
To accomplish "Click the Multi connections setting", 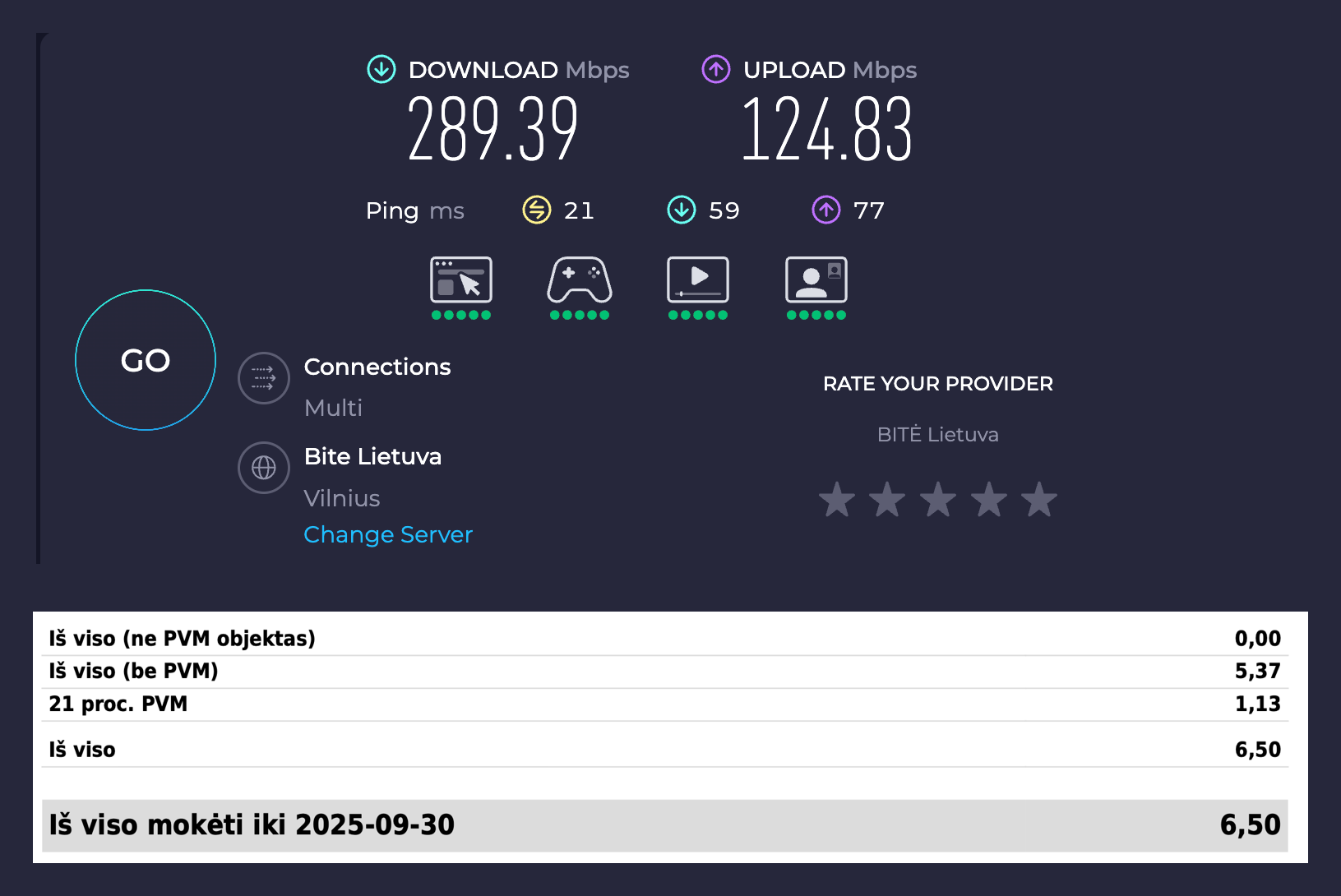I will [333, 408].
